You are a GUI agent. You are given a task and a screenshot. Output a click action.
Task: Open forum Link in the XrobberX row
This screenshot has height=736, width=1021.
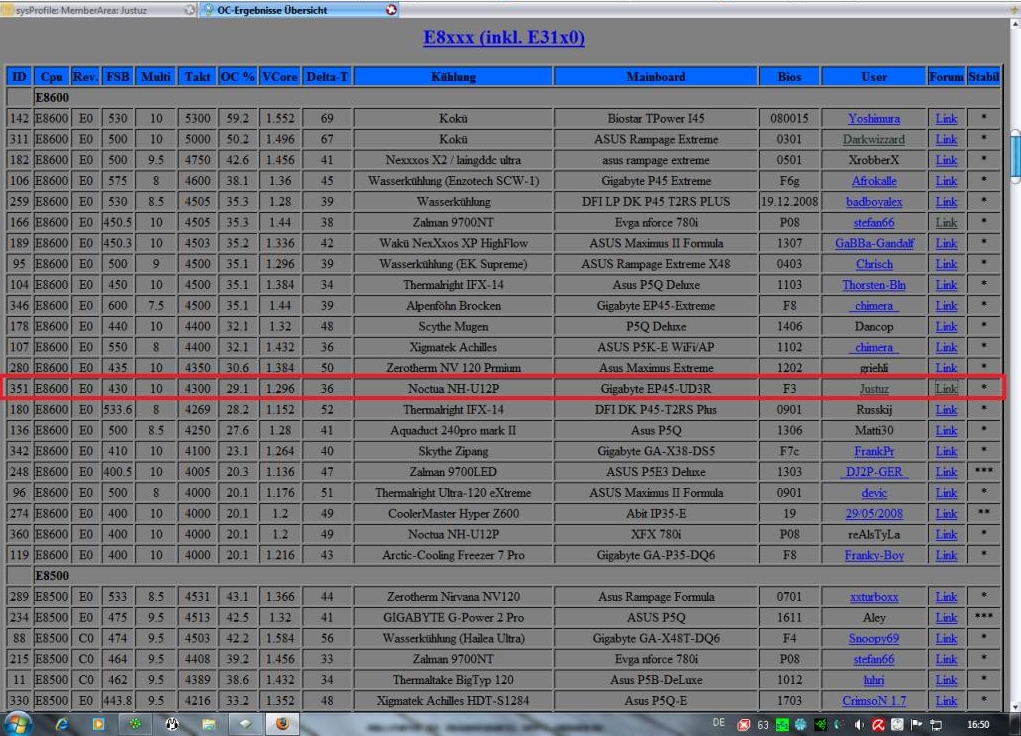pyautogui.click(x=946, y=160)
